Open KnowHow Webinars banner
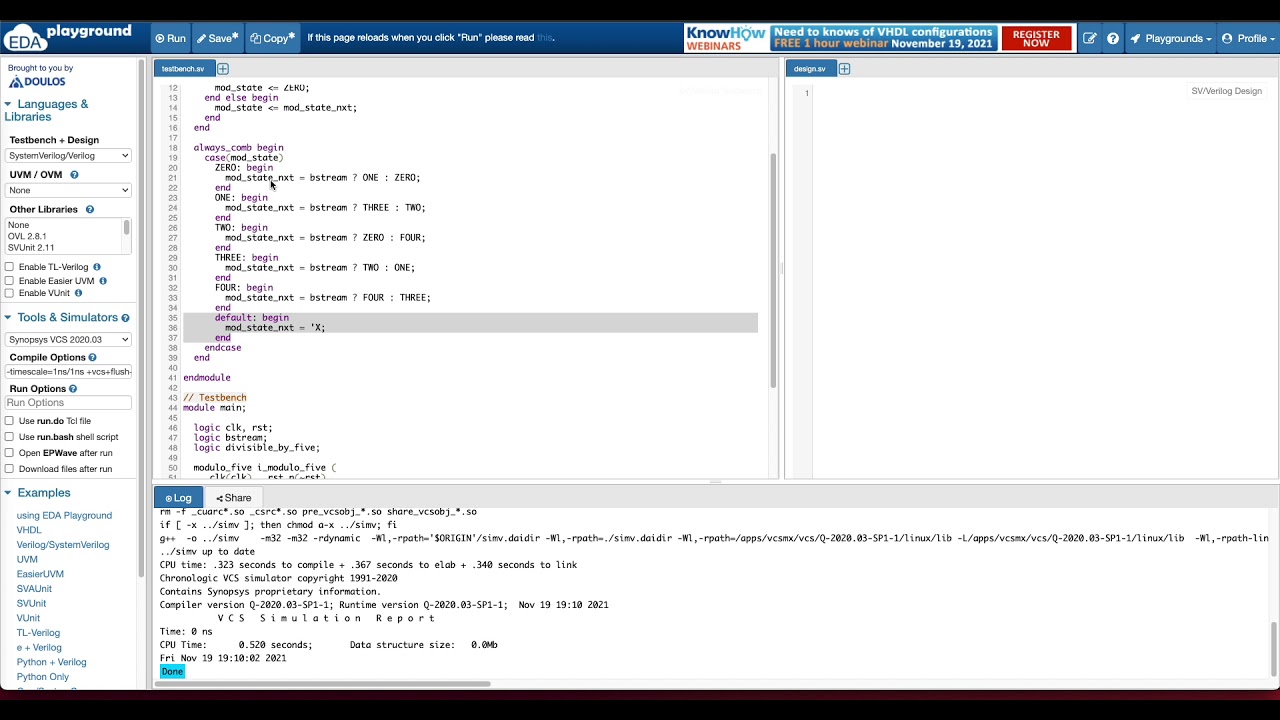This screenshot has height=720, width=1280. [x=841, y=38]
